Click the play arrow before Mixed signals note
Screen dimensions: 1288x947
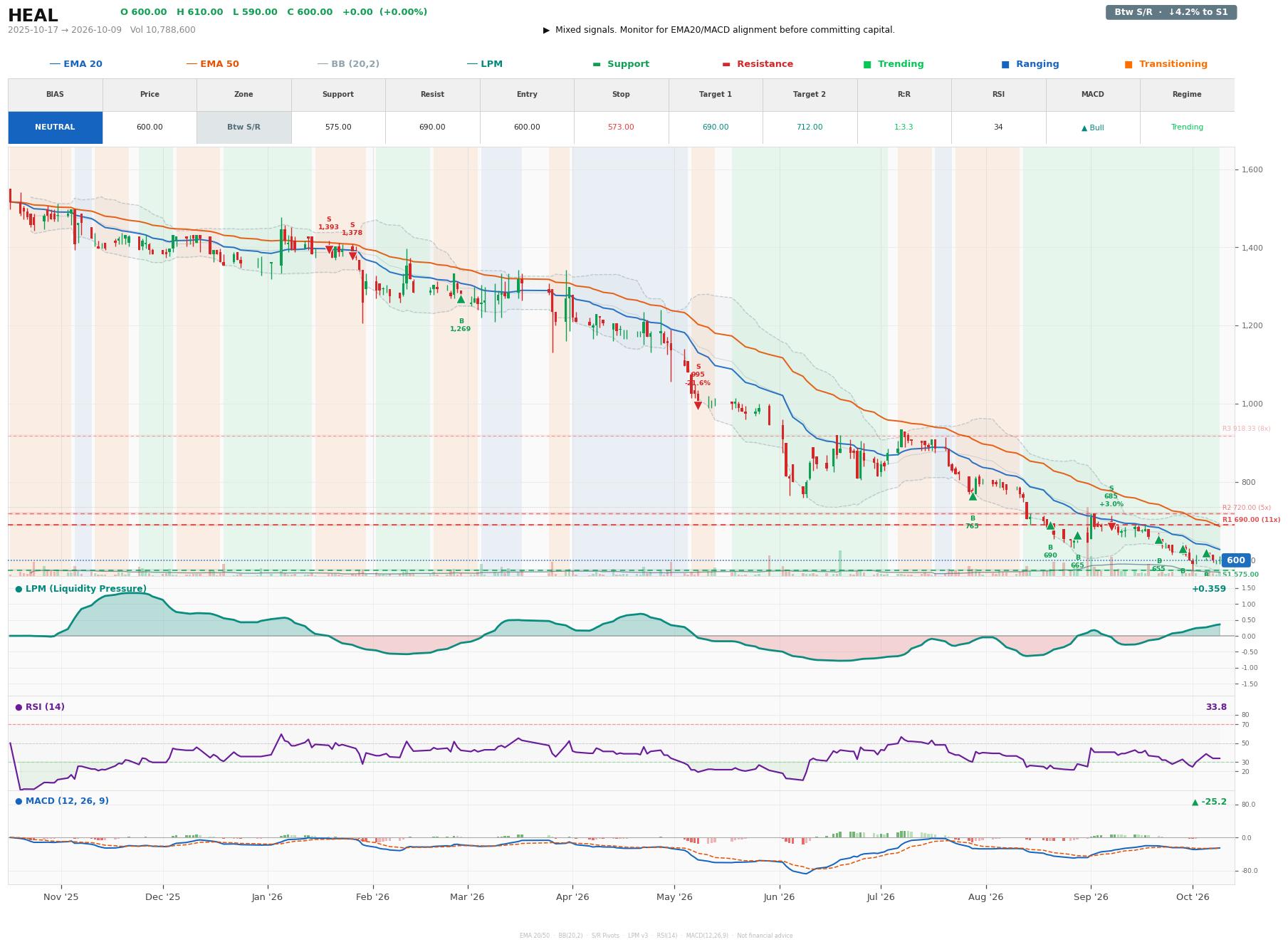[x=546, y=30]
